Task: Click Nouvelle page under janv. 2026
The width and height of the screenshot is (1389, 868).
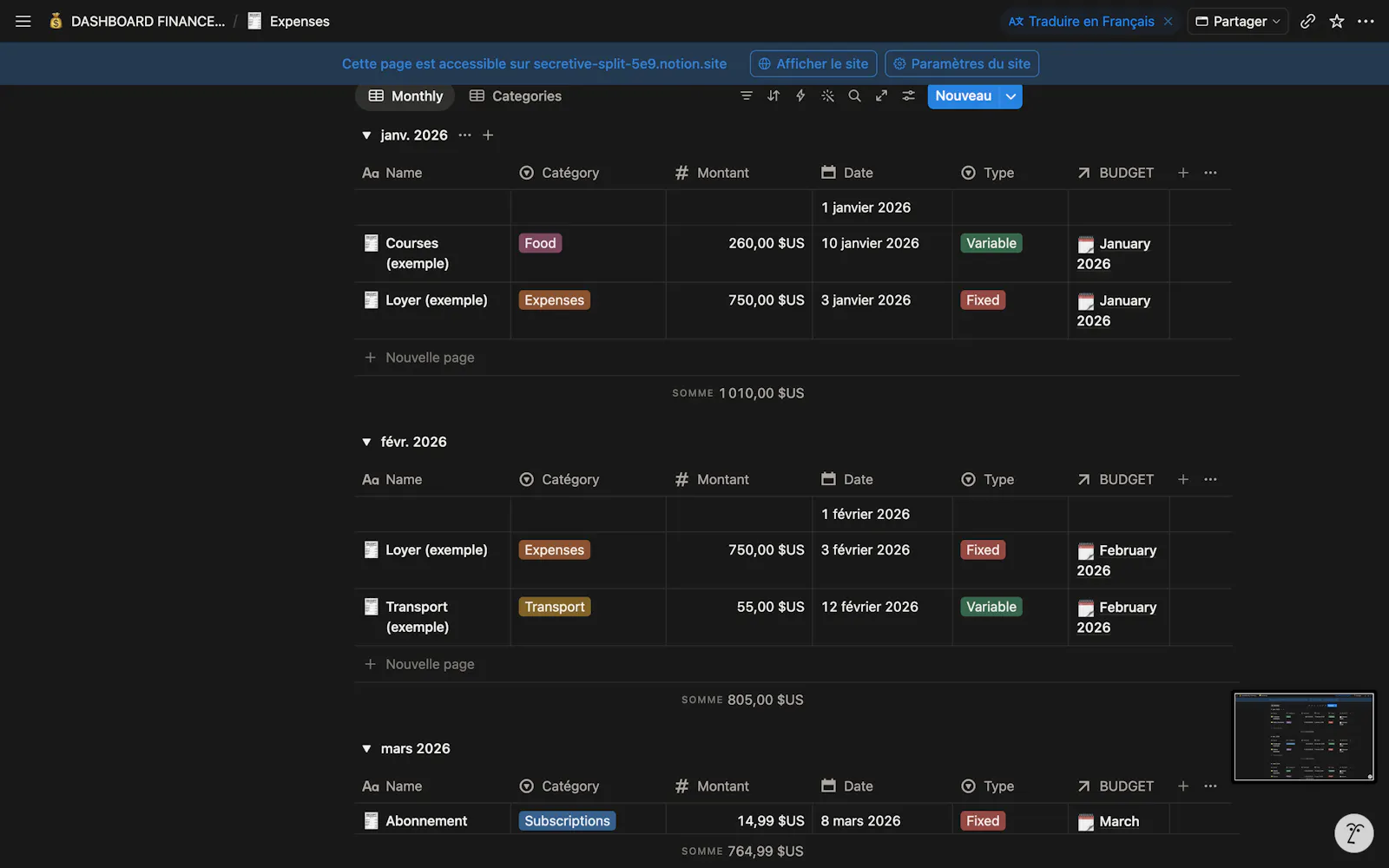Action: click(420, 358)
